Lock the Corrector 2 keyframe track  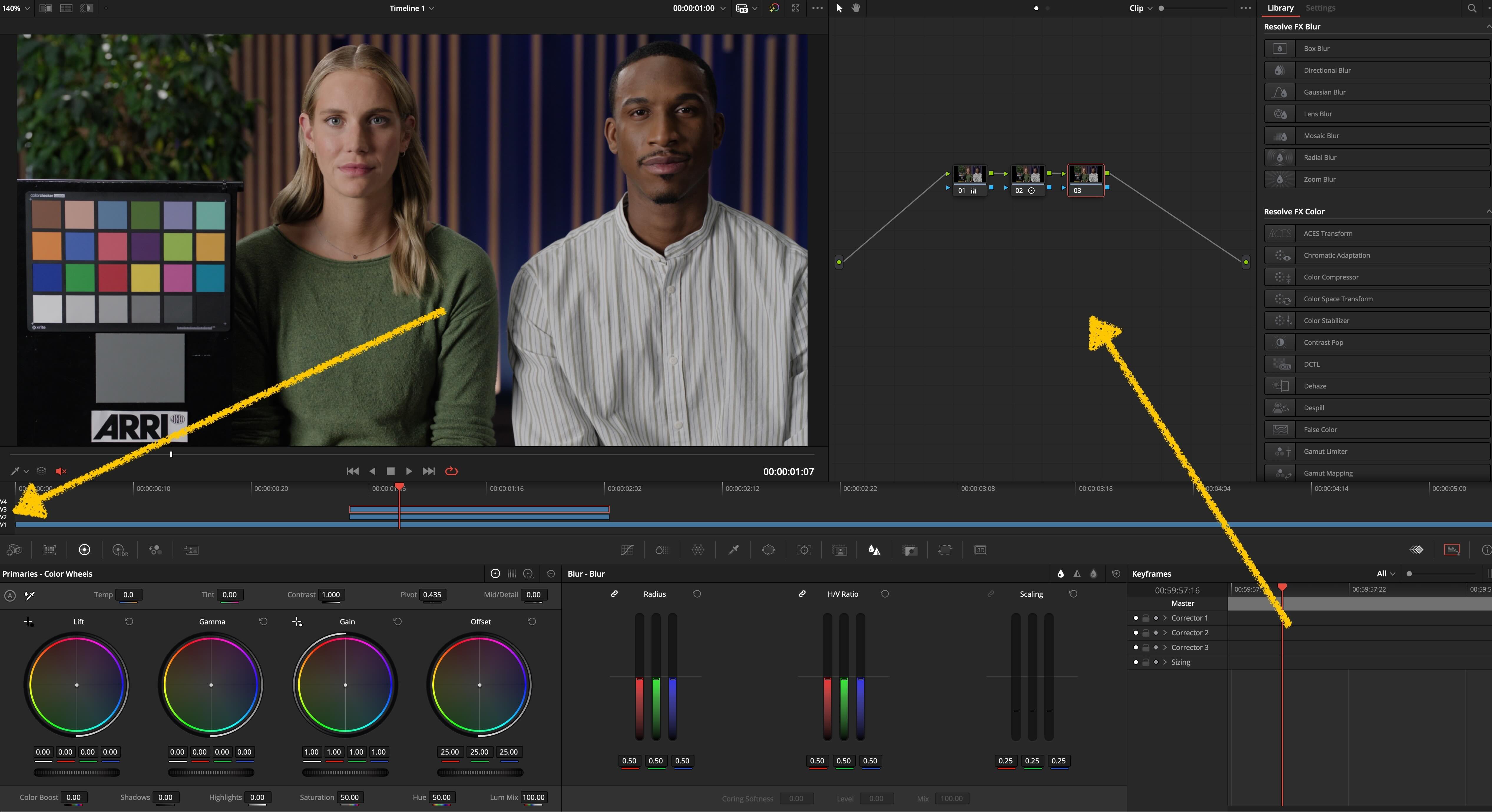[x=1146, y=632]
